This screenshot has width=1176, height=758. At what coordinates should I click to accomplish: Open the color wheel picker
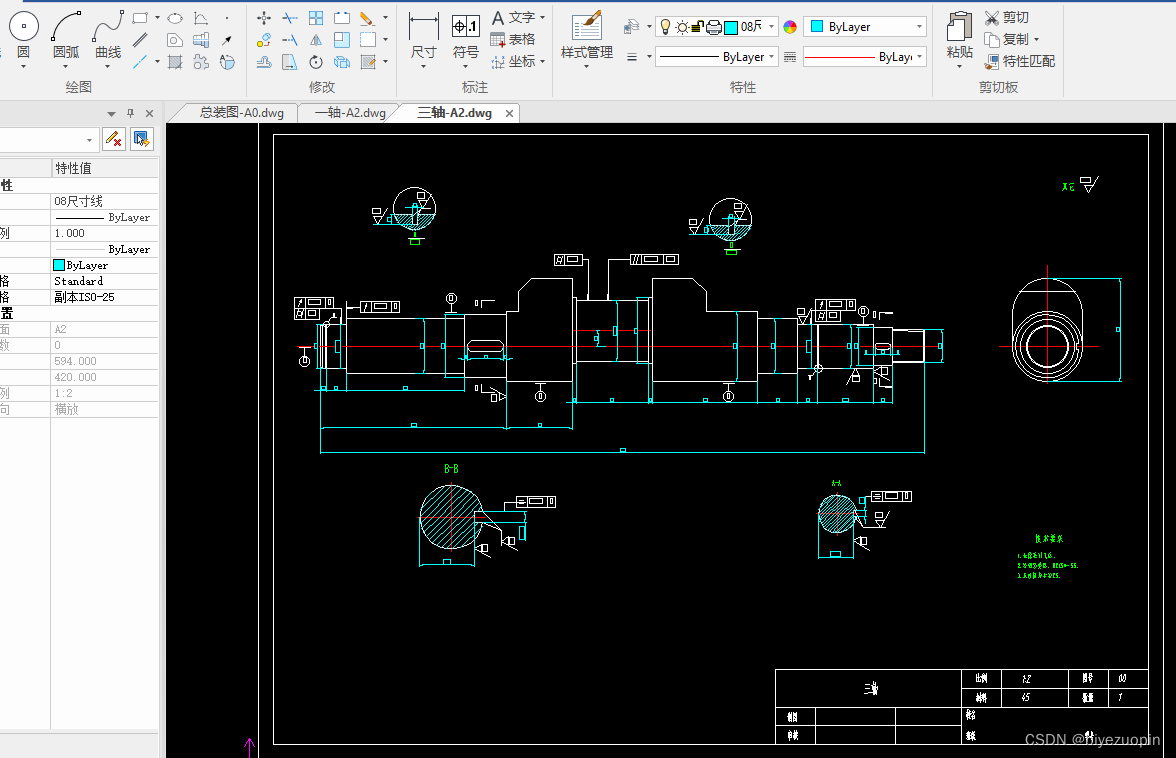pyautogui.click(x=790, y=27)
